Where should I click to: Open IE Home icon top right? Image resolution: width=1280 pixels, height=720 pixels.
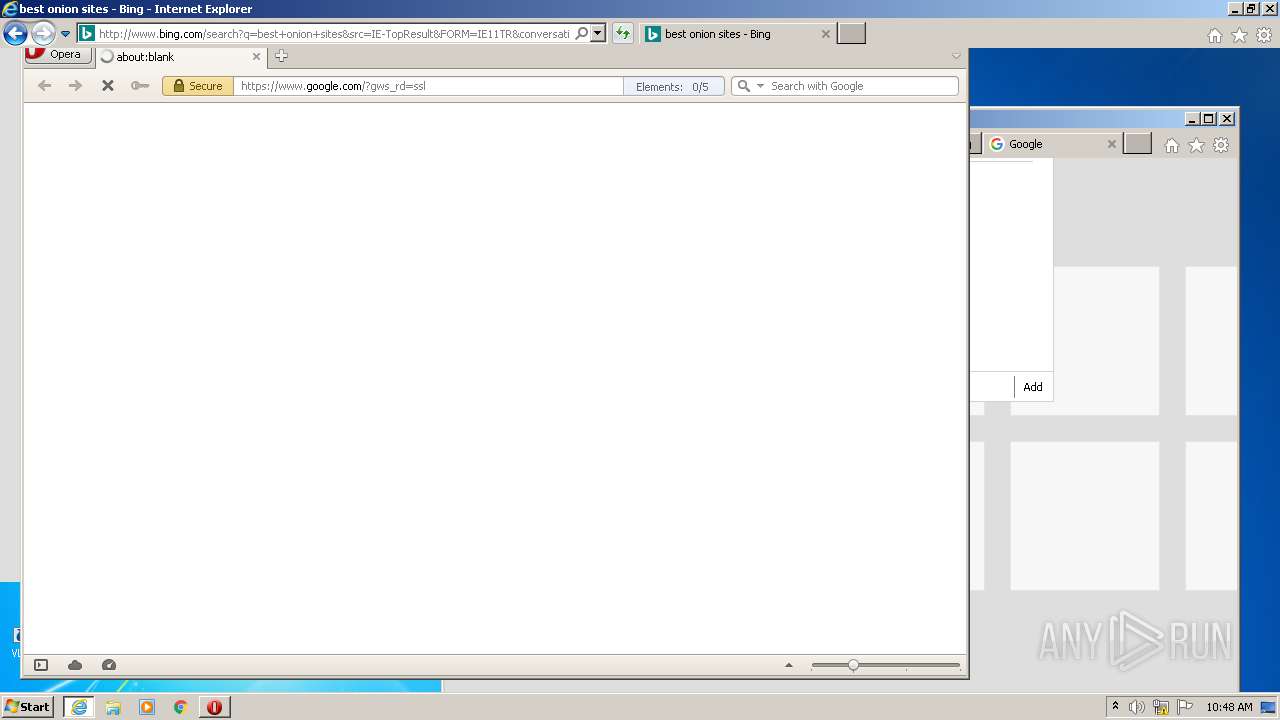point(1214,35)
